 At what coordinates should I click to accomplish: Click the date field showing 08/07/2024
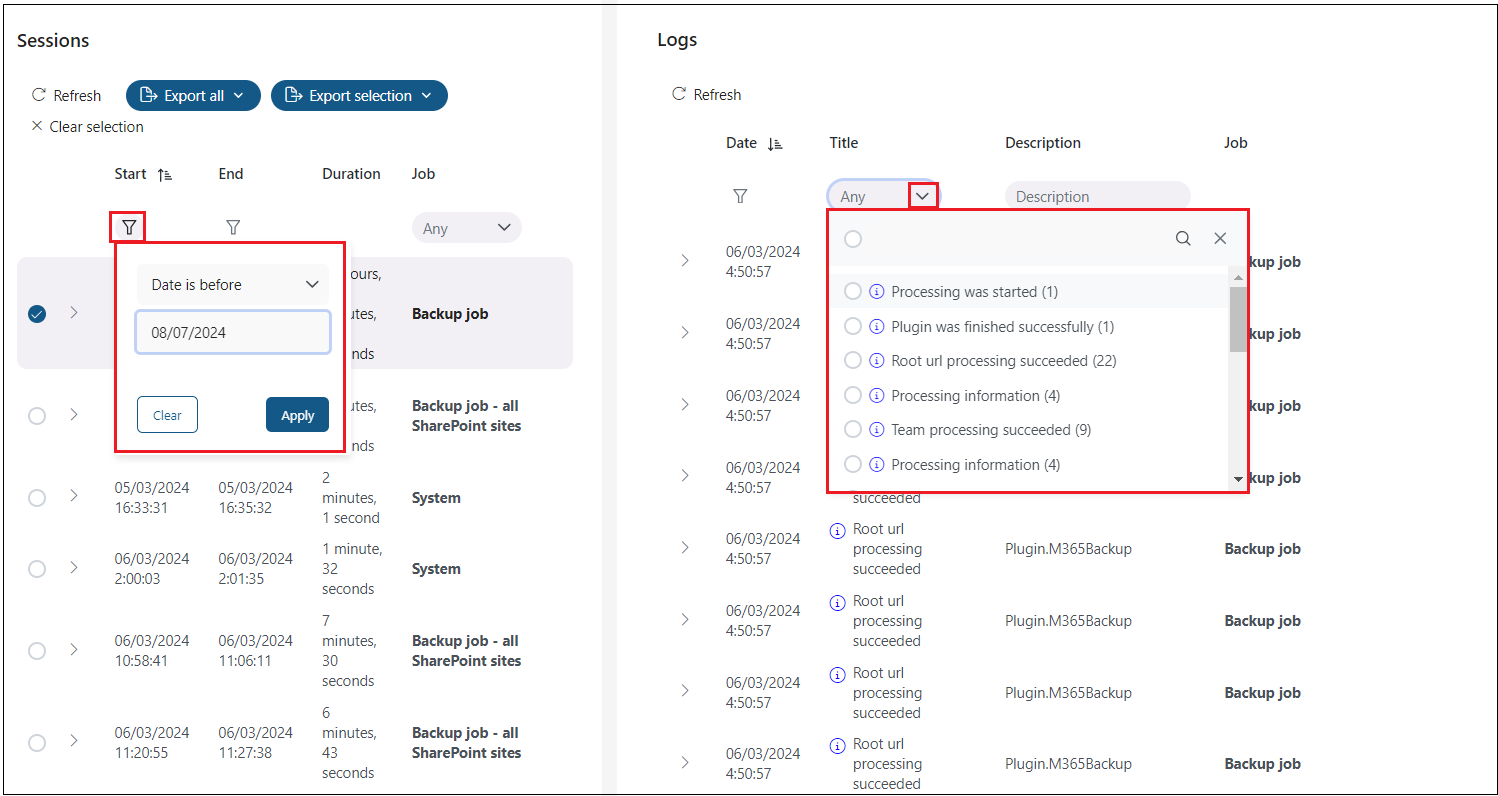click(x=233, y=333)
